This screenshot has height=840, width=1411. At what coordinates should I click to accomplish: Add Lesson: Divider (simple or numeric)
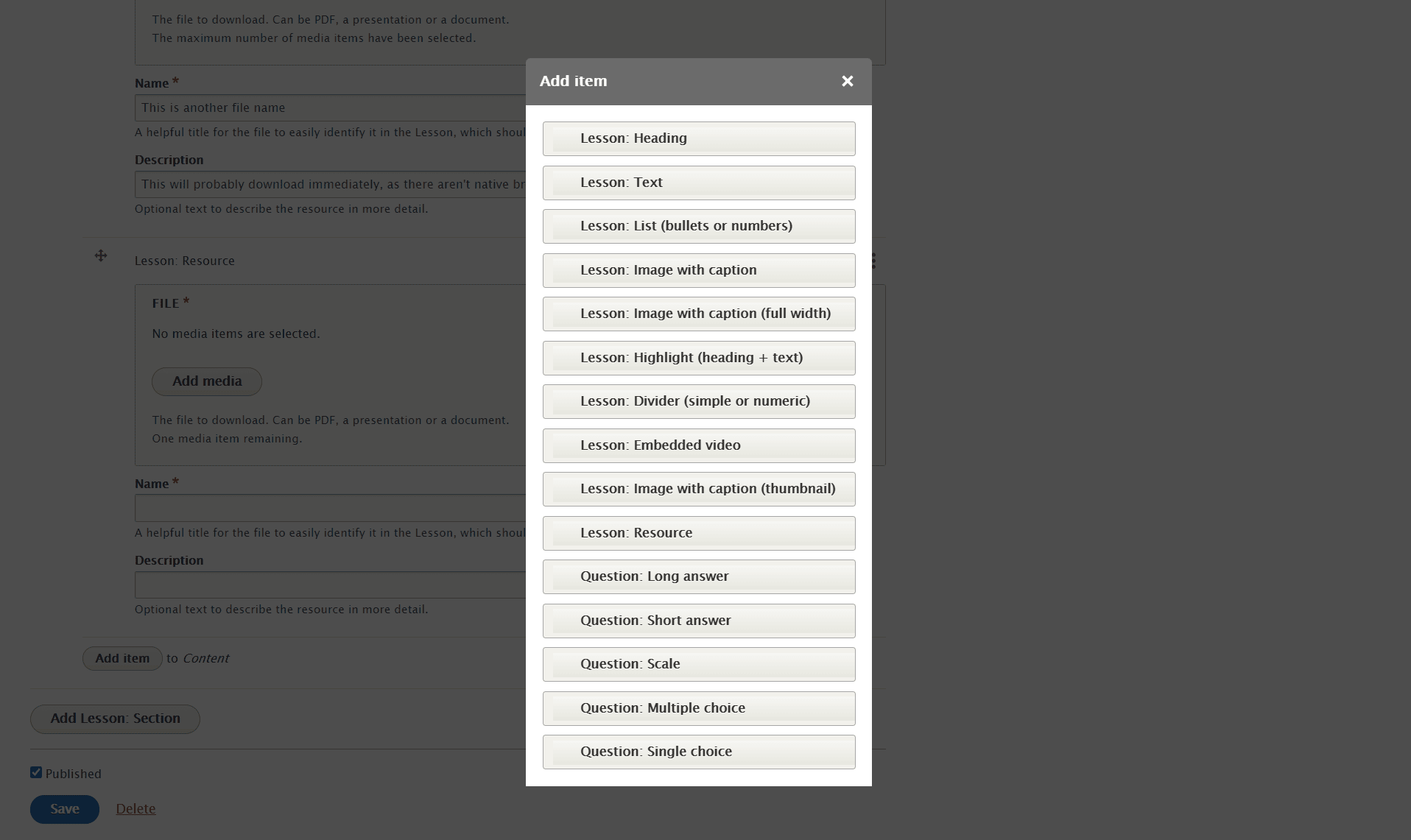point(698,401)
